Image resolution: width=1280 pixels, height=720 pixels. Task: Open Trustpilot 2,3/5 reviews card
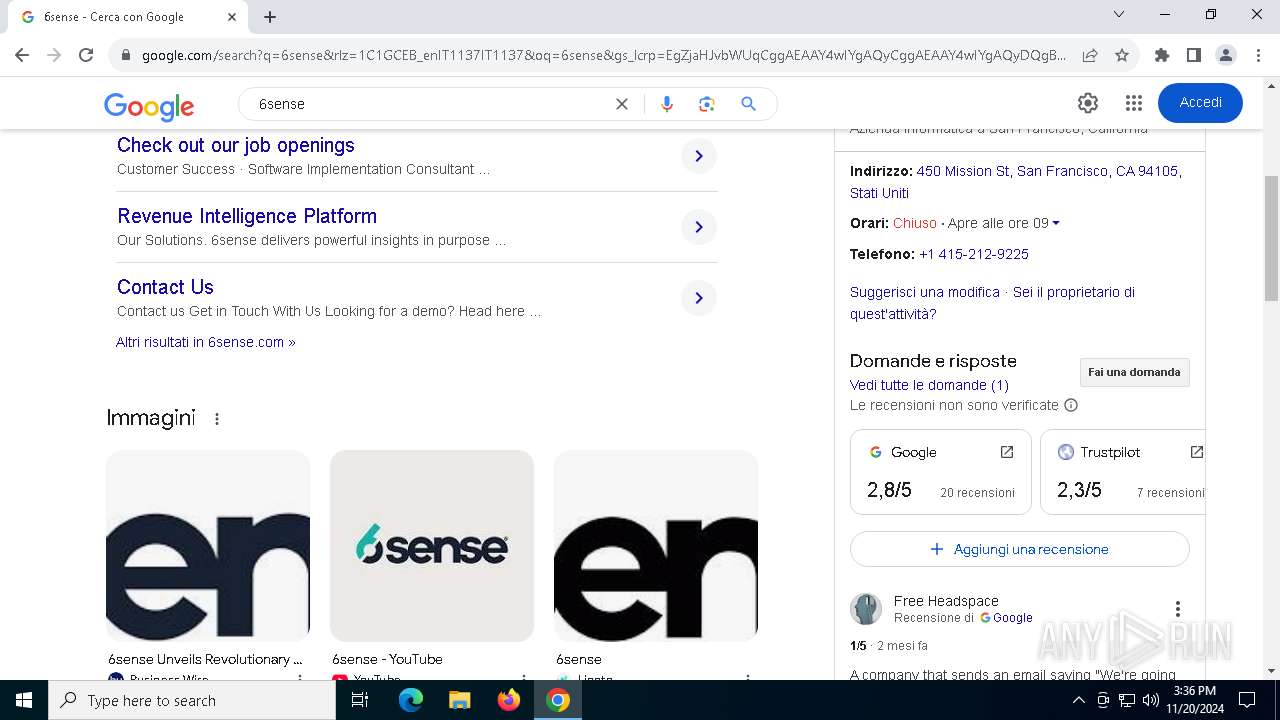[x=1122, y=472]
